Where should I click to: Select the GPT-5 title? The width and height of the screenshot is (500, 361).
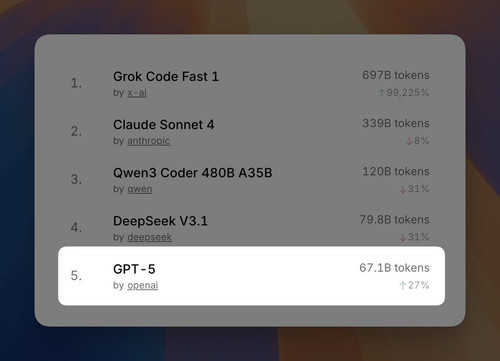(x=134, y=269)
